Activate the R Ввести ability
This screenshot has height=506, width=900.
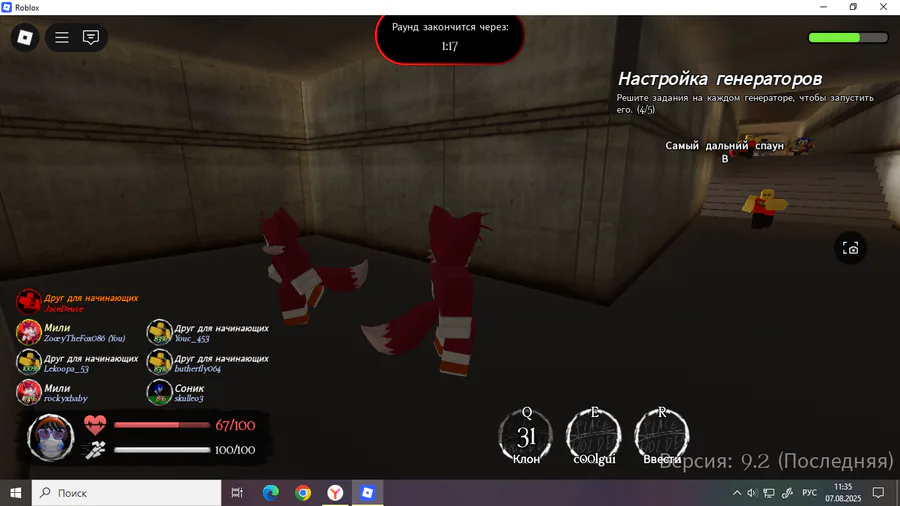click(662, 435)
